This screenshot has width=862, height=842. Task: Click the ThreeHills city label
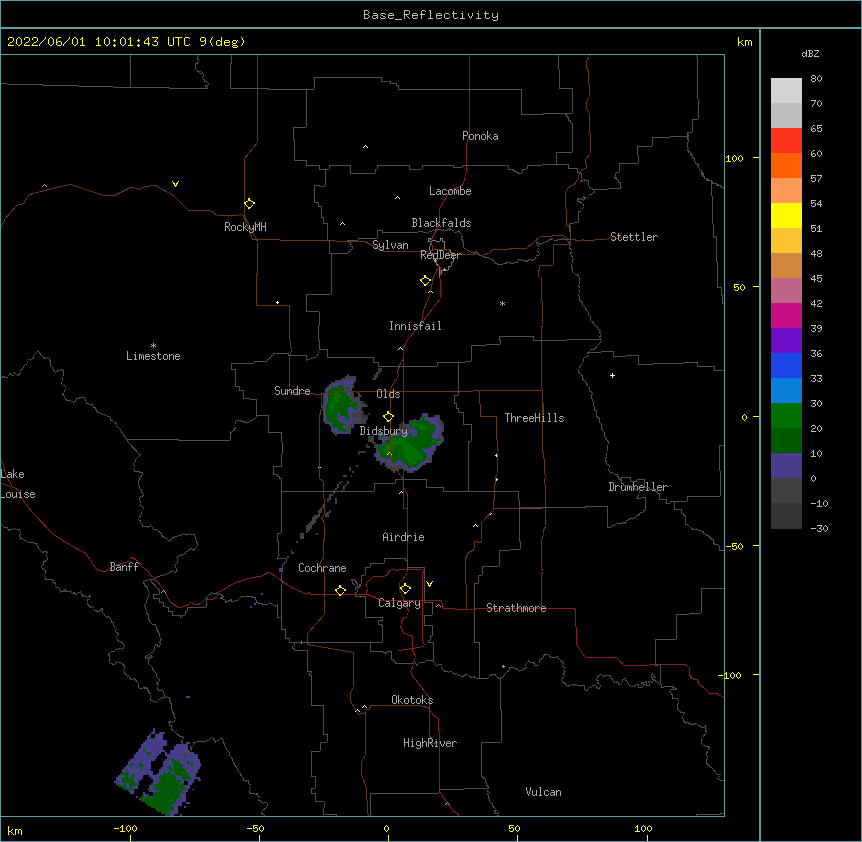click(534, 418)
